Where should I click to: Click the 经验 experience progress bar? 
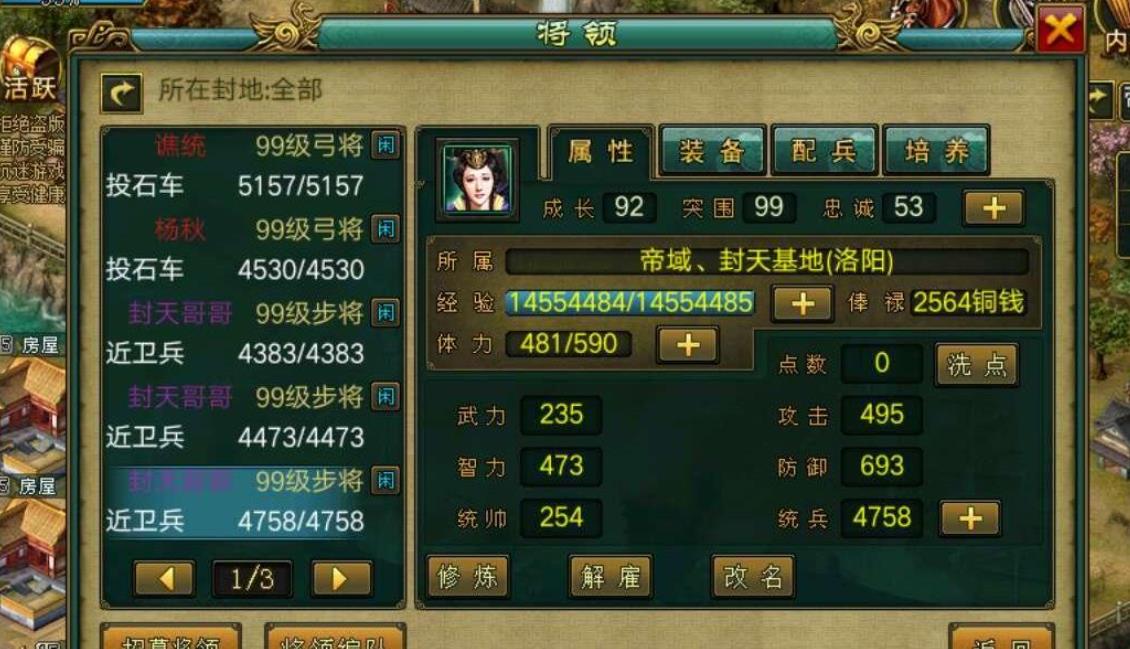(630, 303)
